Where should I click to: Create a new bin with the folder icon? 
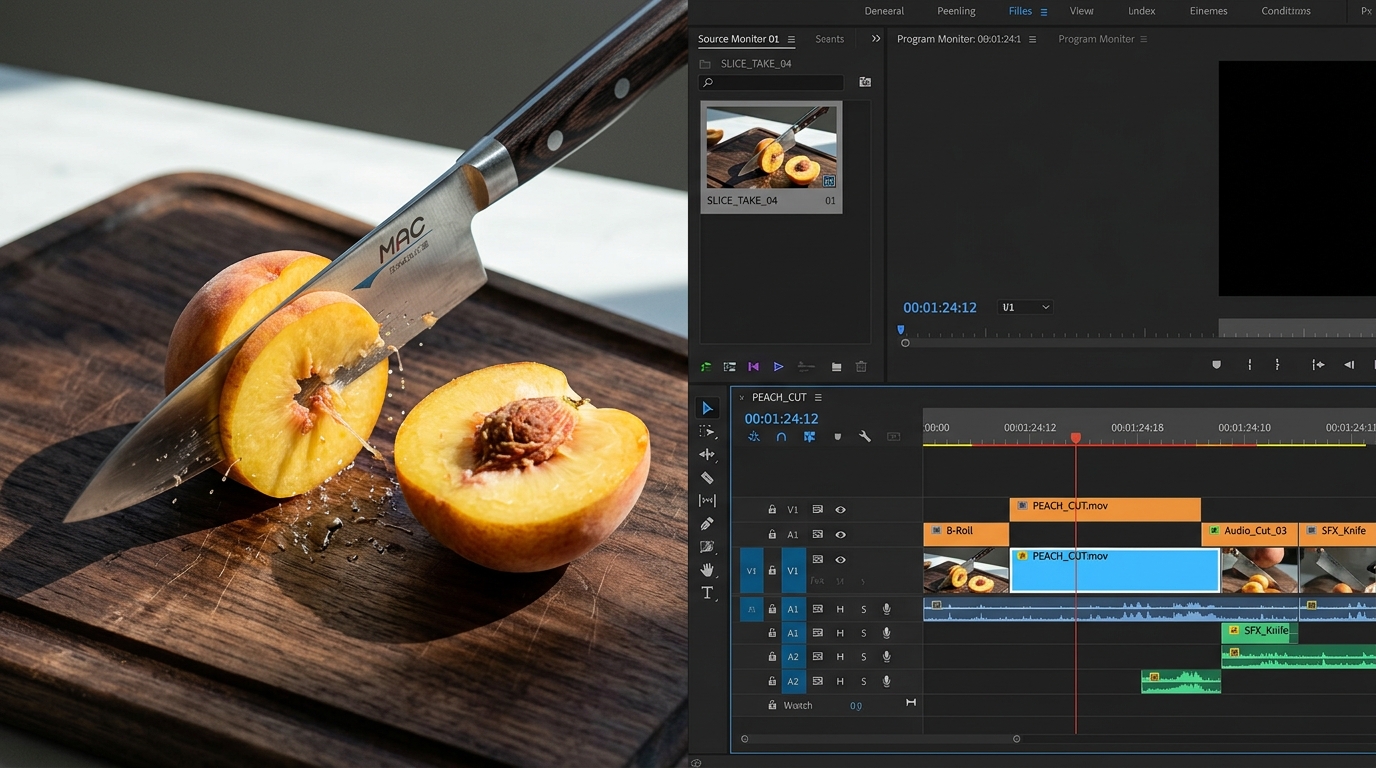836,367
